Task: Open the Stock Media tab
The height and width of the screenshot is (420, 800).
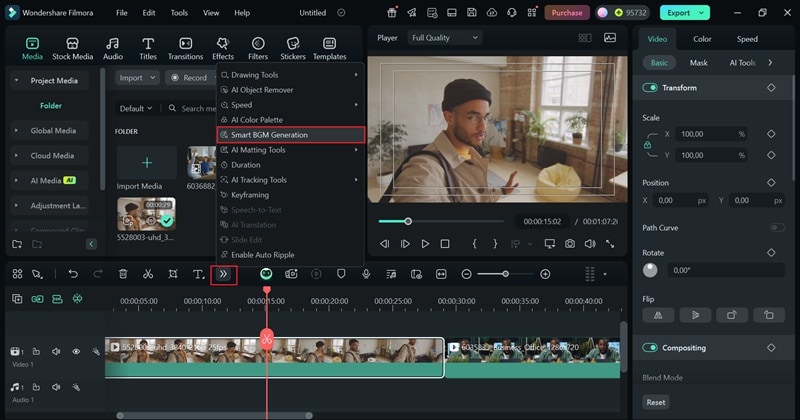Action: coord(72,49)
